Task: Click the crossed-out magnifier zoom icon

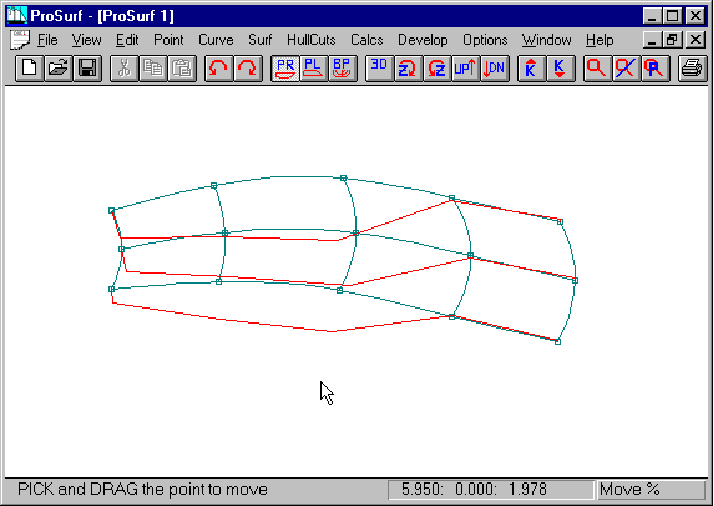Action: 626,68
